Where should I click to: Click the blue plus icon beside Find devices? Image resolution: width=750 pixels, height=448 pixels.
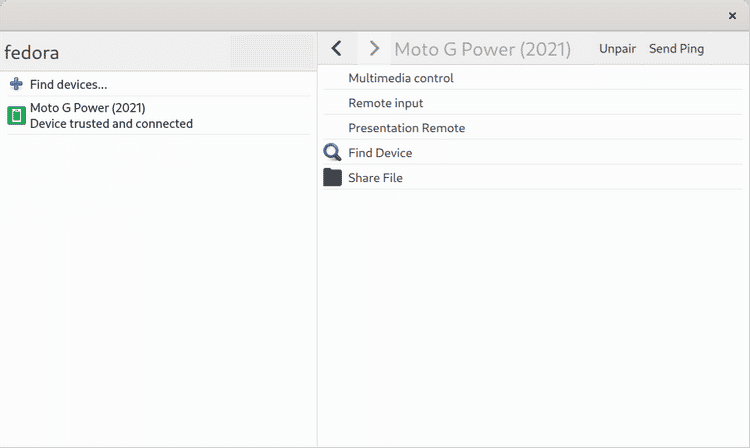click(16, 84)
